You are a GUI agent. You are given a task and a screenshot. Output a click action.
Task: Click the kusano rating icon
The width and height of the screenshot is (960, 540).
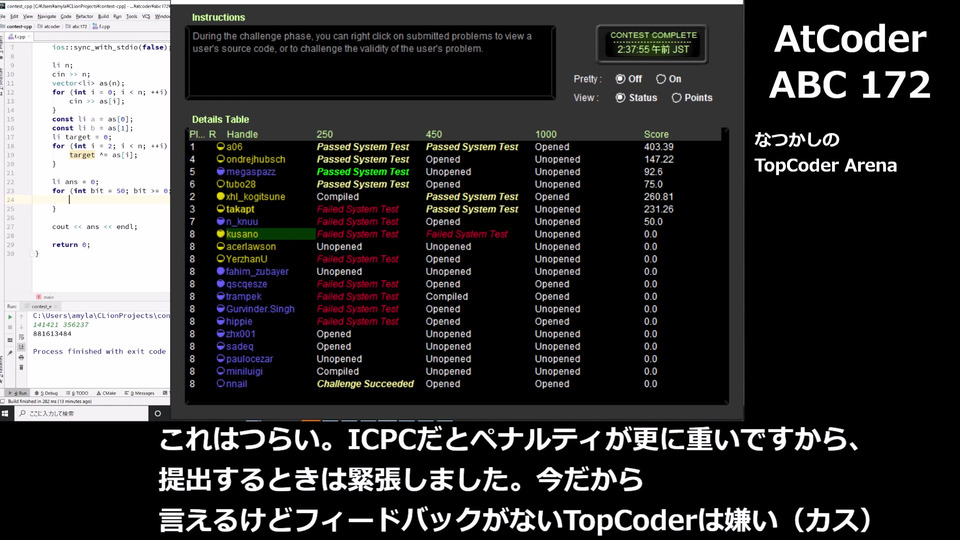(220, 234)
